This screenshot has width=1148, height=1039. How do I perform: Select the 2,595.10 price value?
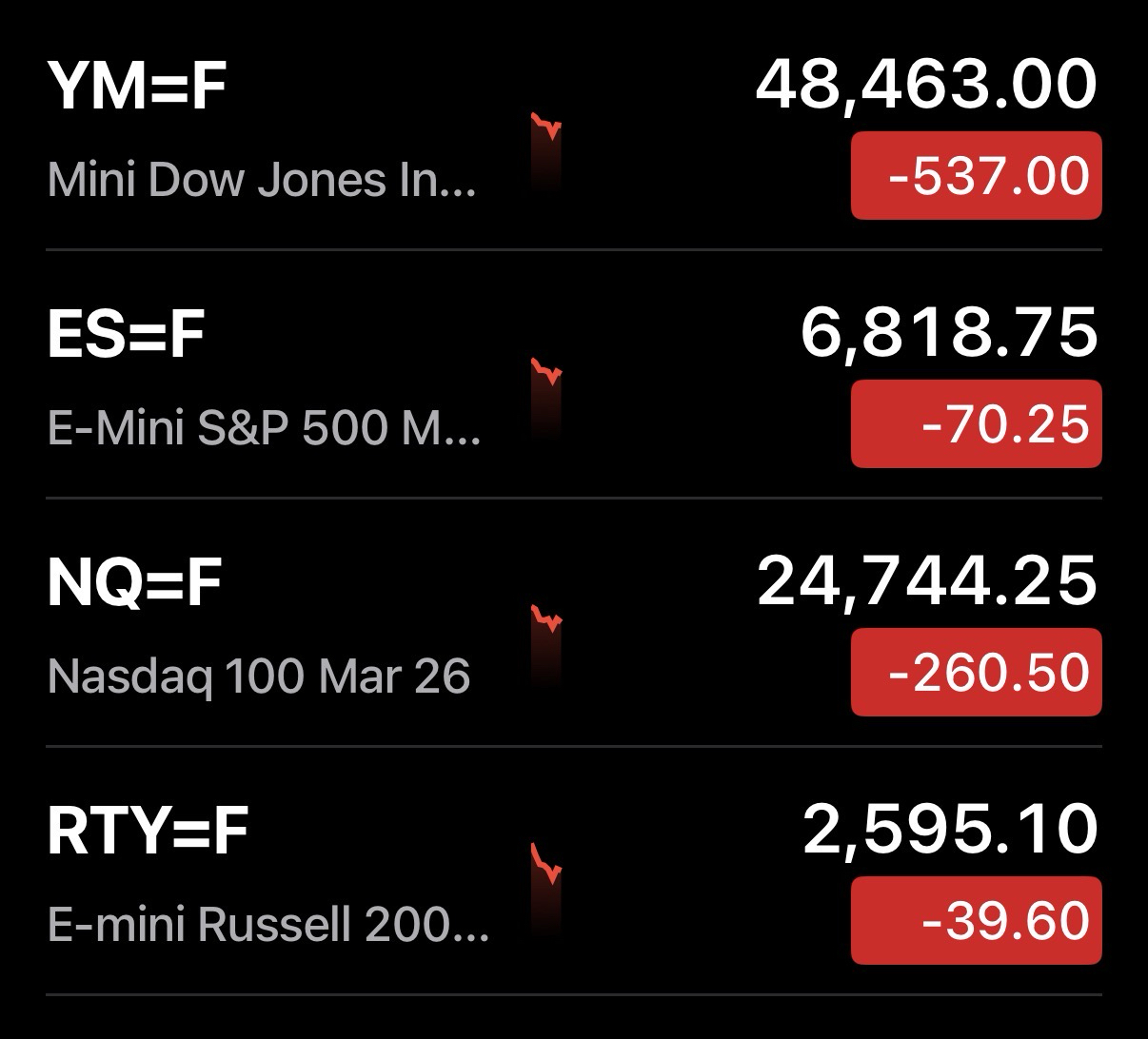(x=950, y=830)
